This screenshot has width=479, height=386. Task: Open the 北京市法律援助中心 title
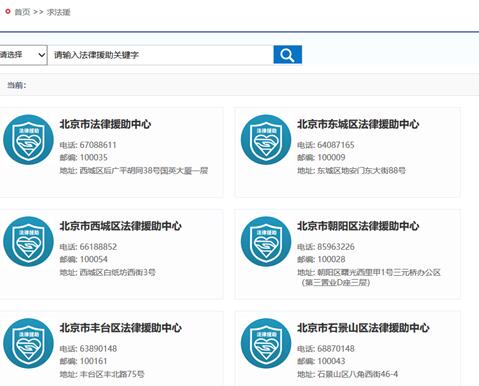(x=105, y=124)
